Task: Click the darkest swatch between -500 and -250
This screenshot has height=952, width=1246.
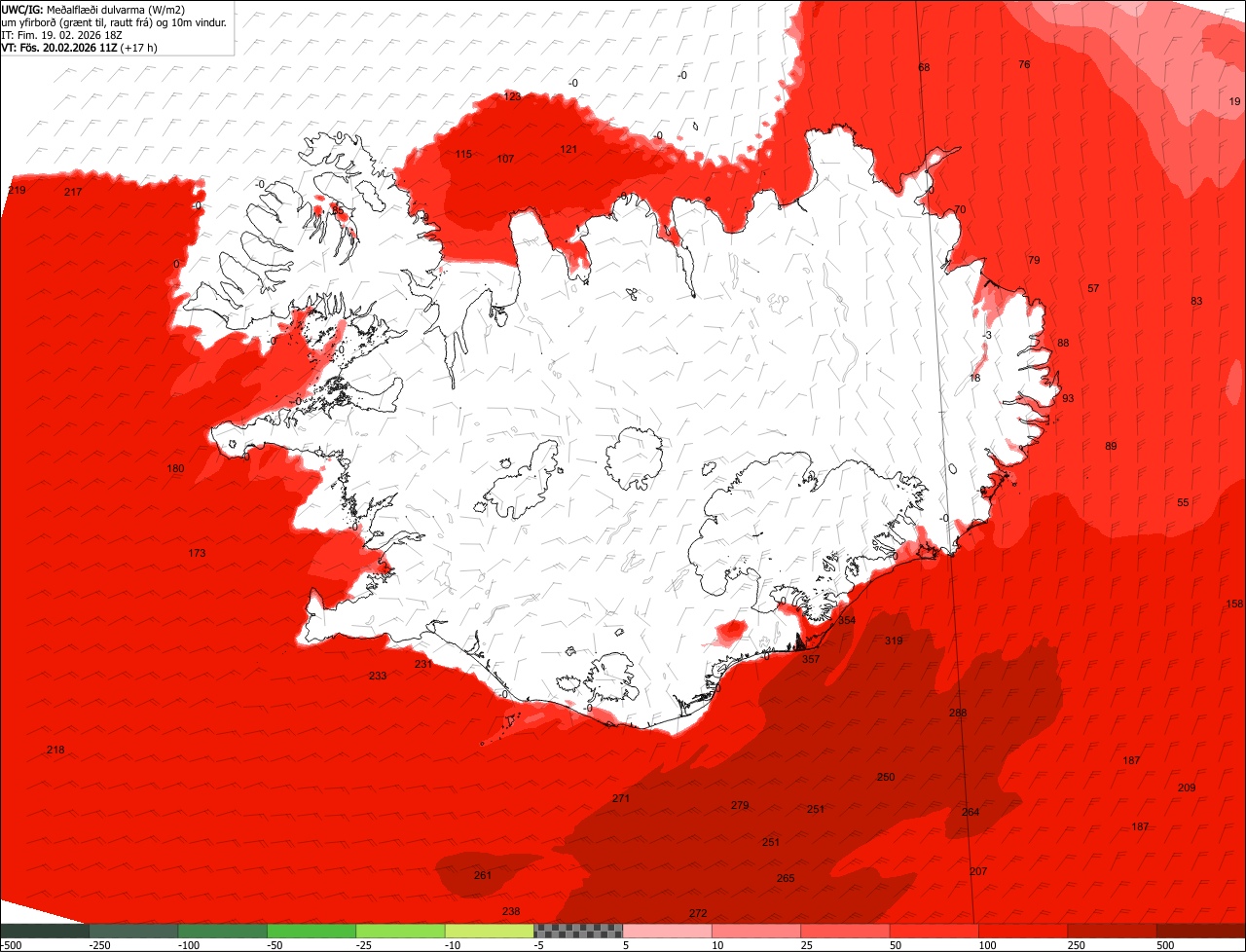Action: (45, 931)
